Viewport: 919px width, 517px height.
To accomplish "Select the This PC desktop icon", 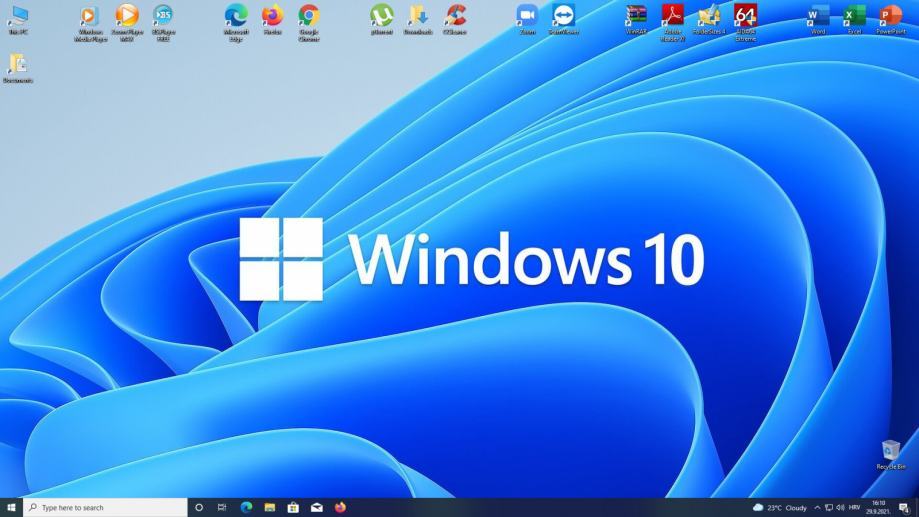I will tap(18, 20).
